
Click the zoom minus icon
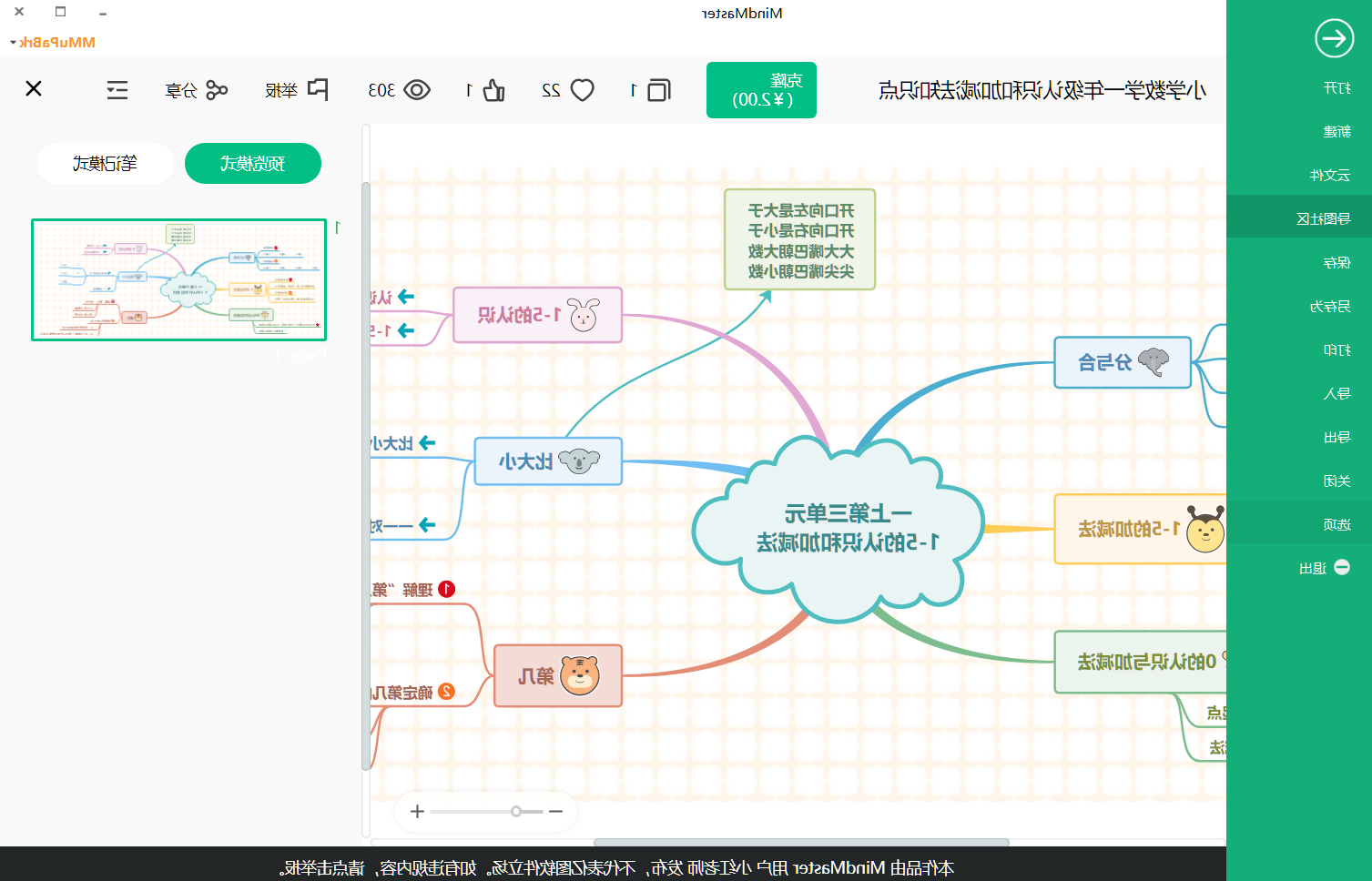[556, 811]
